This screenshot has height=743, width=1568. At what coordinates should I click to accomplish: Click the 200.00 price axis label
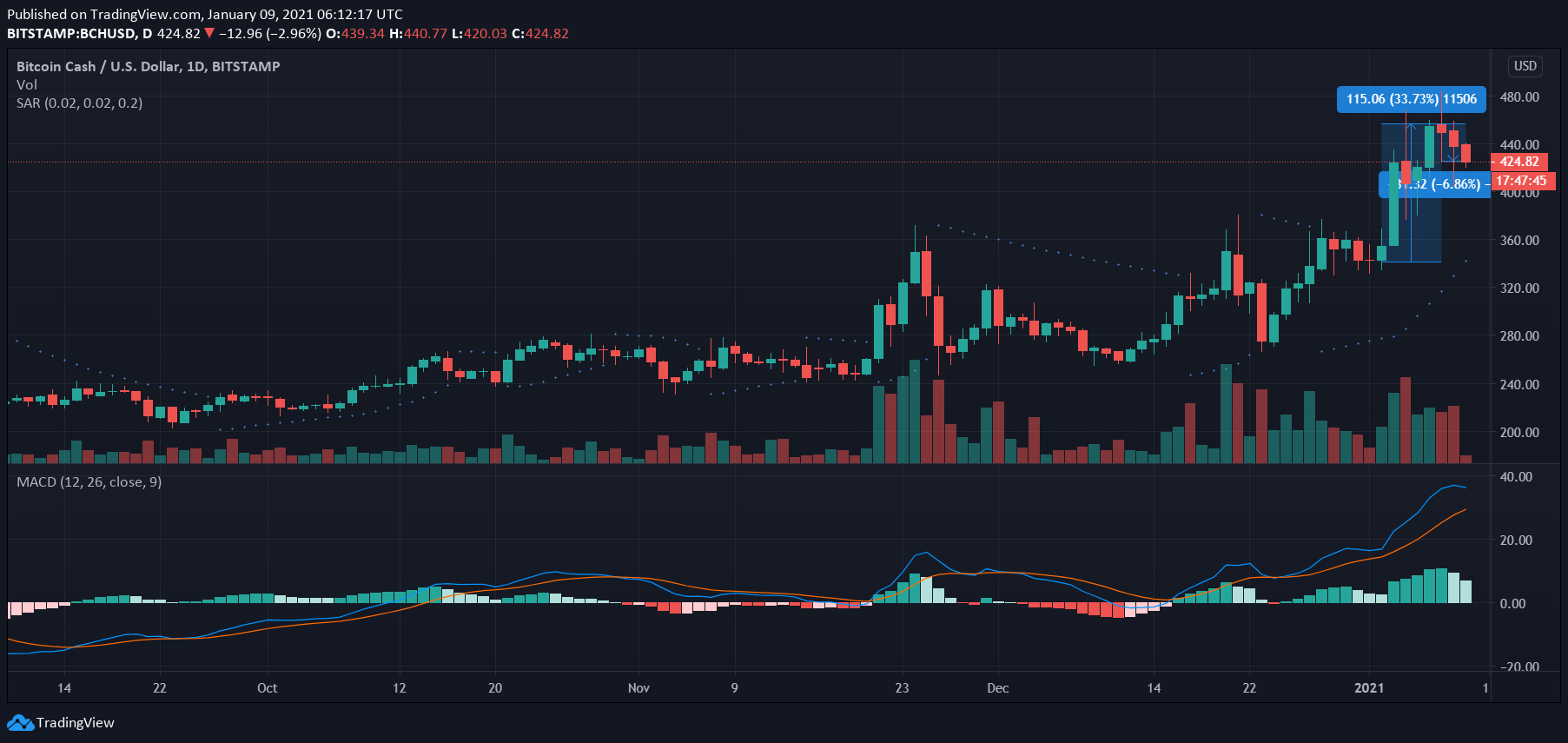[x=1519, y=432]
